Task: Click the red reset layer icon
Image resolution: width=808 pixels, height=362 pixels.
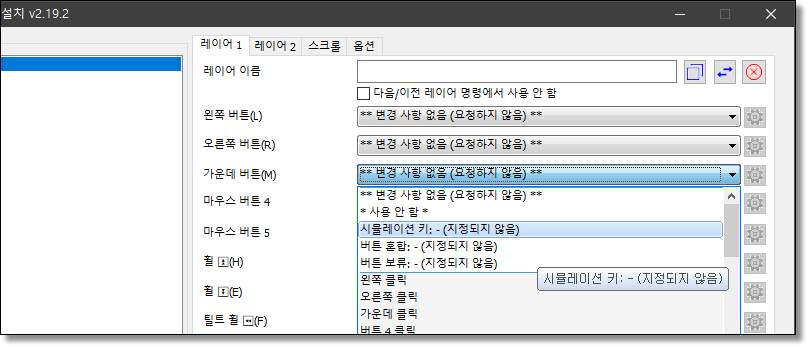Action: pos(754,72)
